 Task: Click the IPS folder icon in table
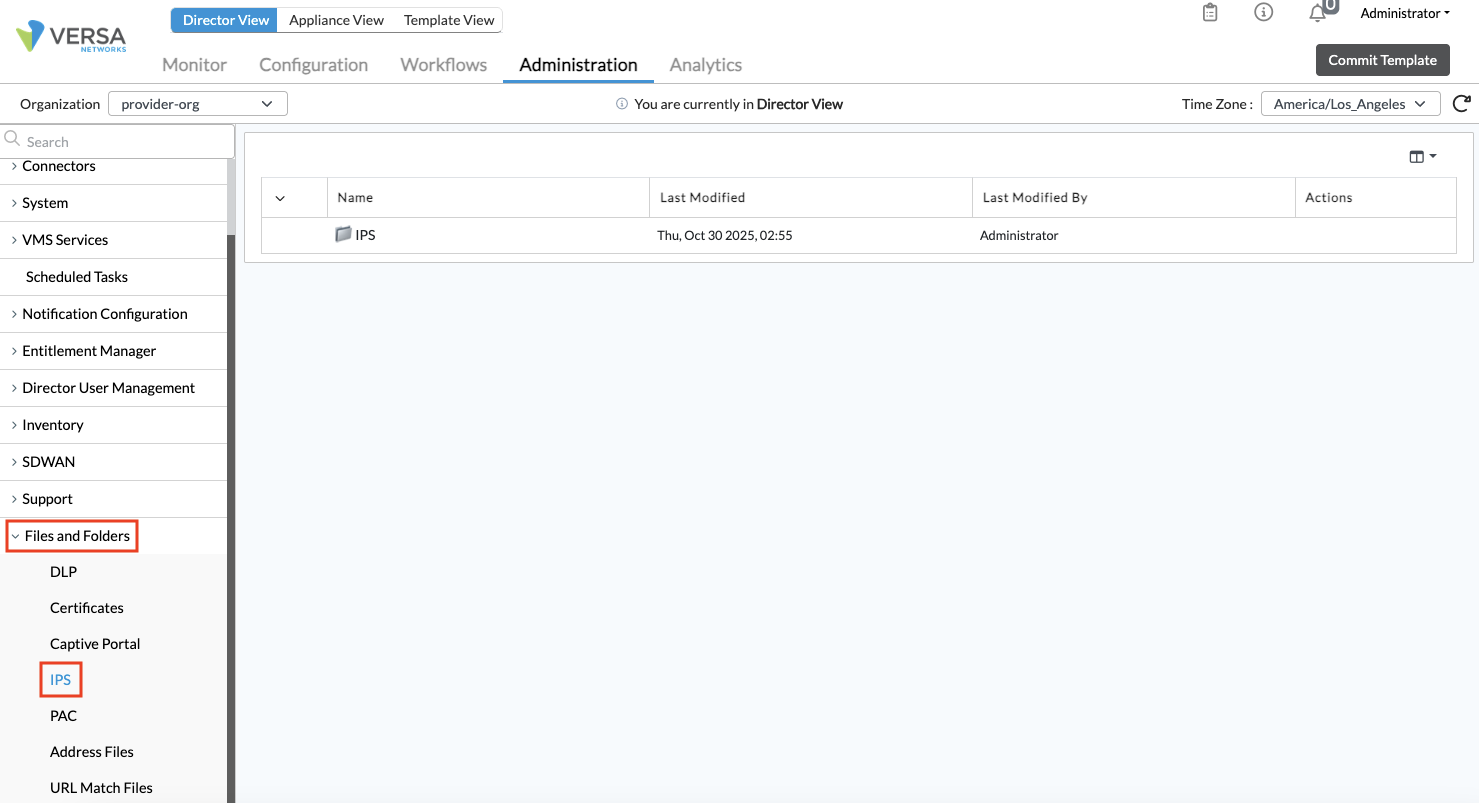(x=344, y=235)
